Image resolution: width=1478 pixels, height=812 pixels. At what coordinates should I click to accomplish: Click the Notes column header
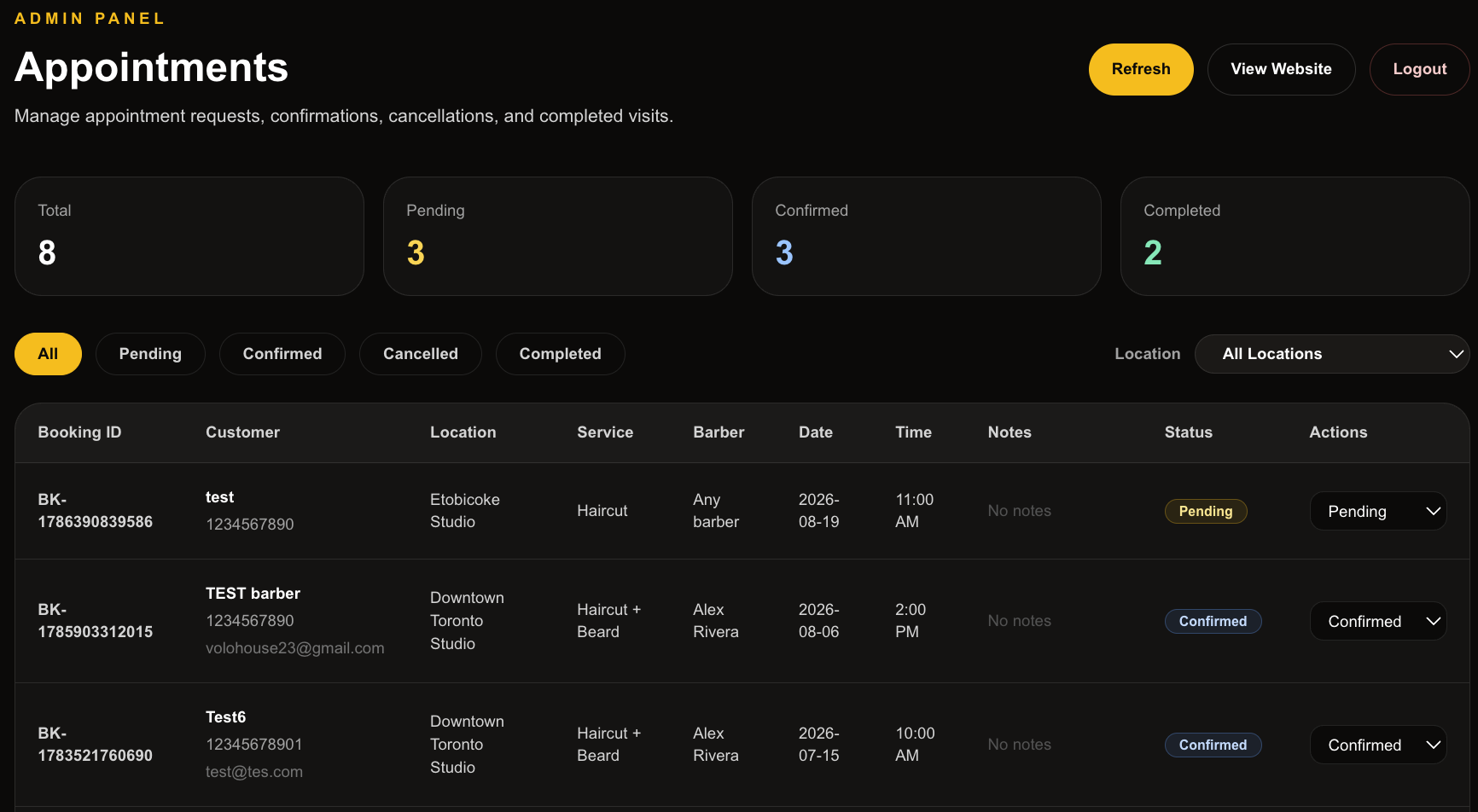click(1010, 432)
